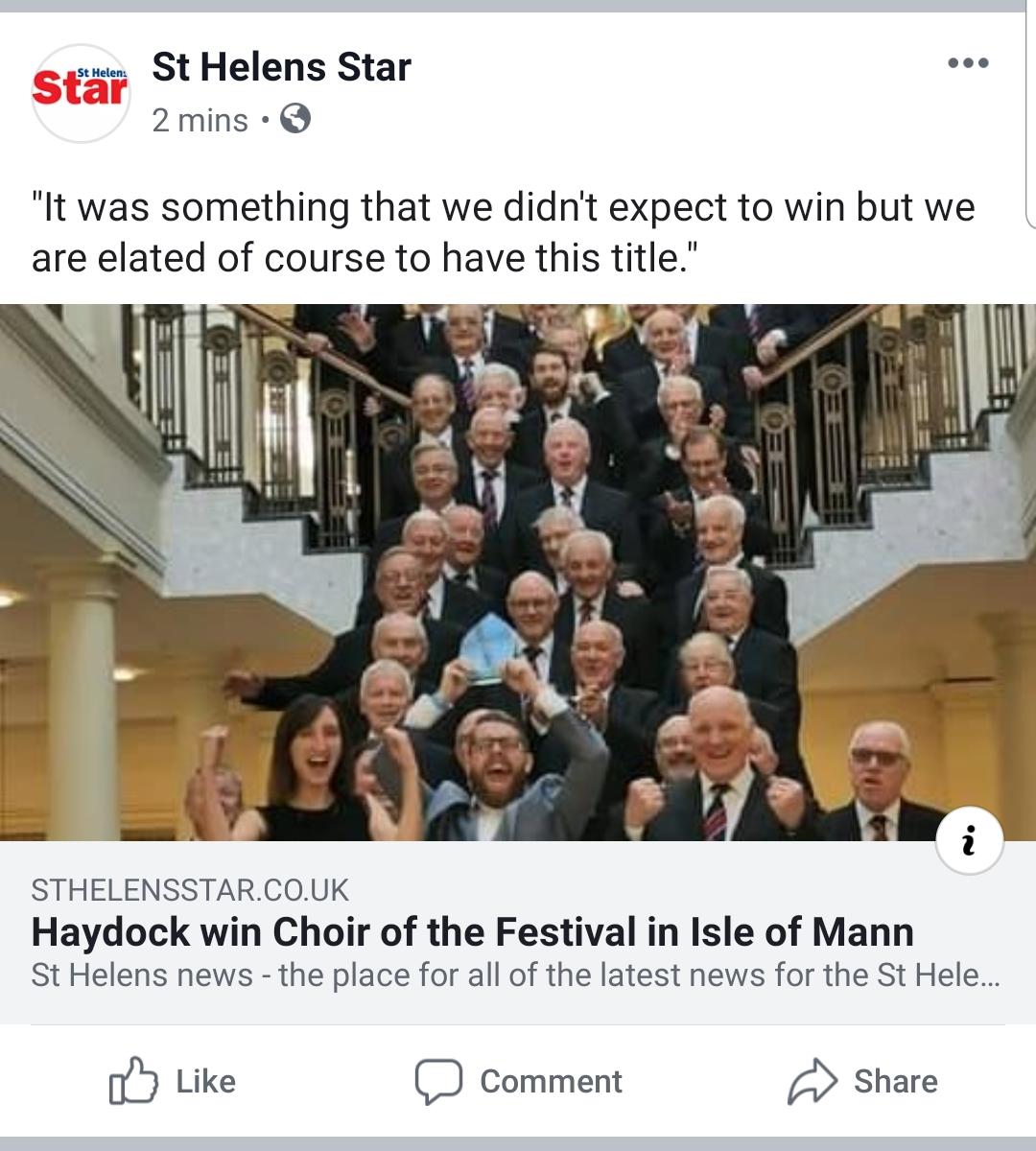Screen dimensions: 1036x1151
Task: Open the choir group photo thumbnail
Action: (x=518, y=573)
